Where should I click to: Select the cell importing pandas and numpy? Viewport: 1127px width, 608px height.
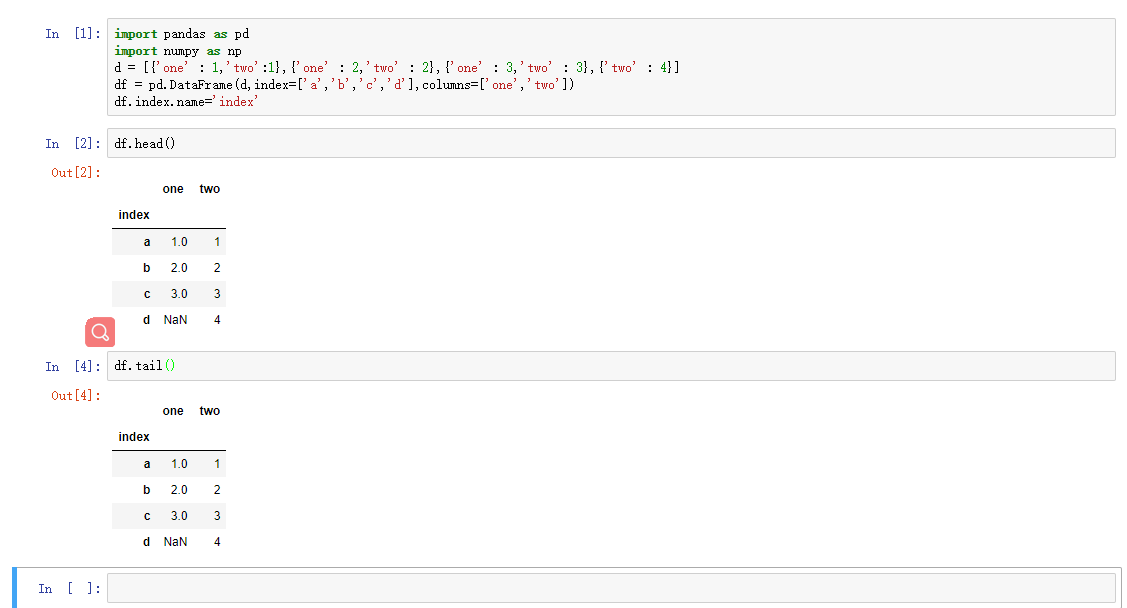click(610, 67)
